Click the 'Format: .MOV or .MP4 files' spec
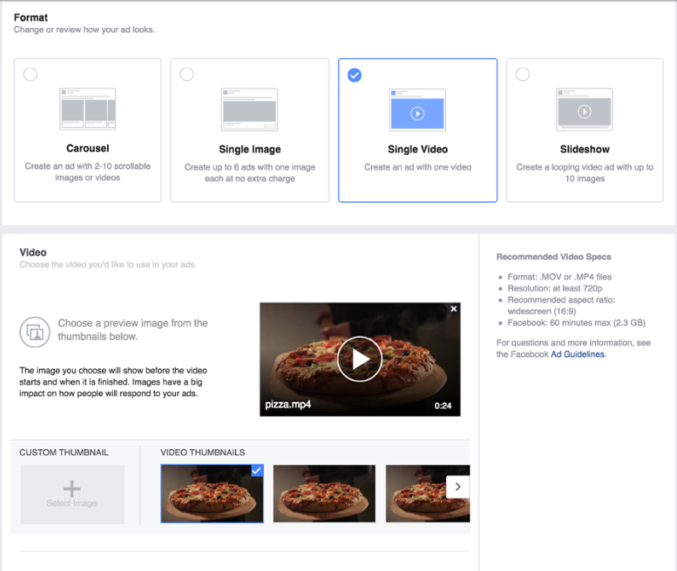 560,276
